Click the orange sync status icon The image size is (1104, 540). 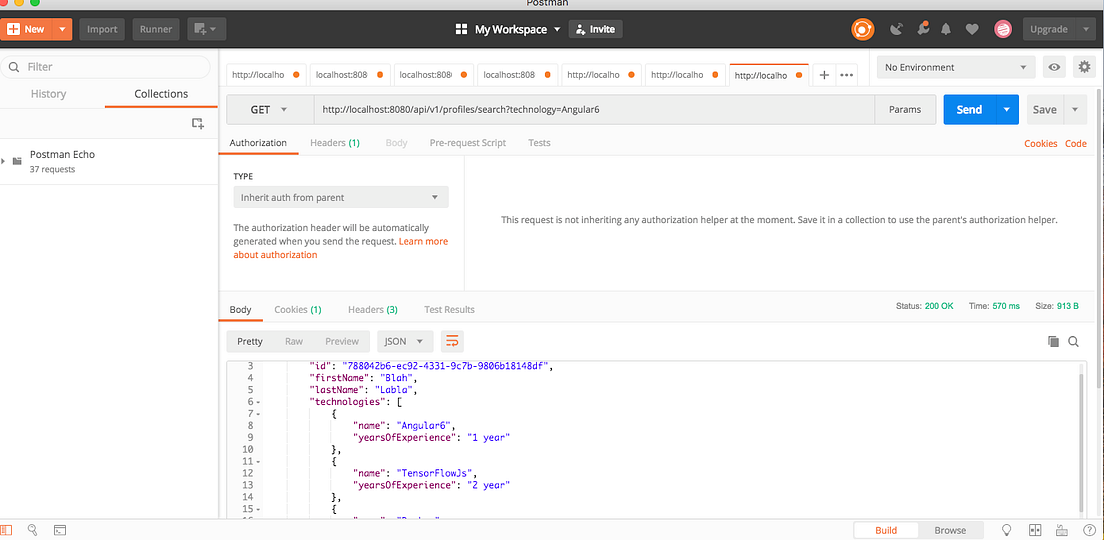click(862, 29)
